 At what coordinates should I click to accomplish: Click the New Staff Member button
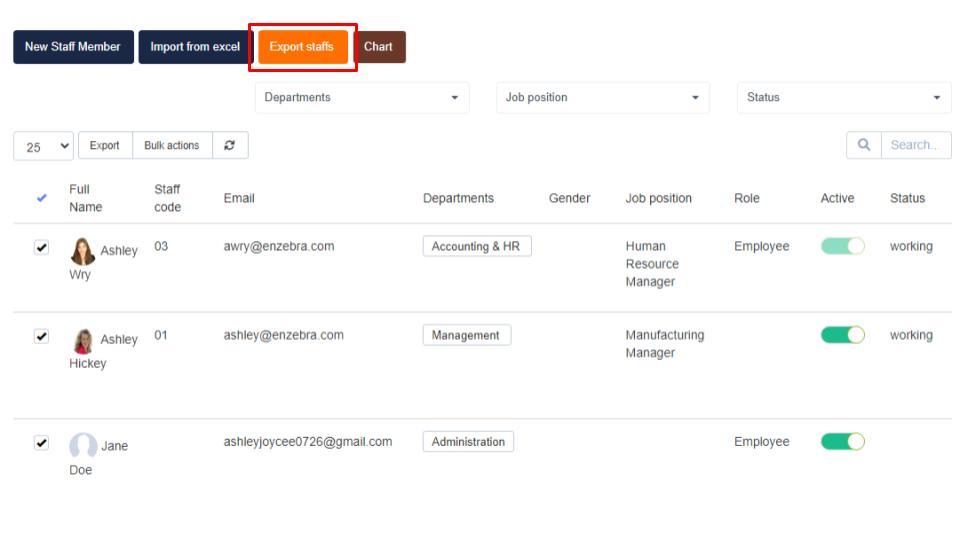point(73,47)
